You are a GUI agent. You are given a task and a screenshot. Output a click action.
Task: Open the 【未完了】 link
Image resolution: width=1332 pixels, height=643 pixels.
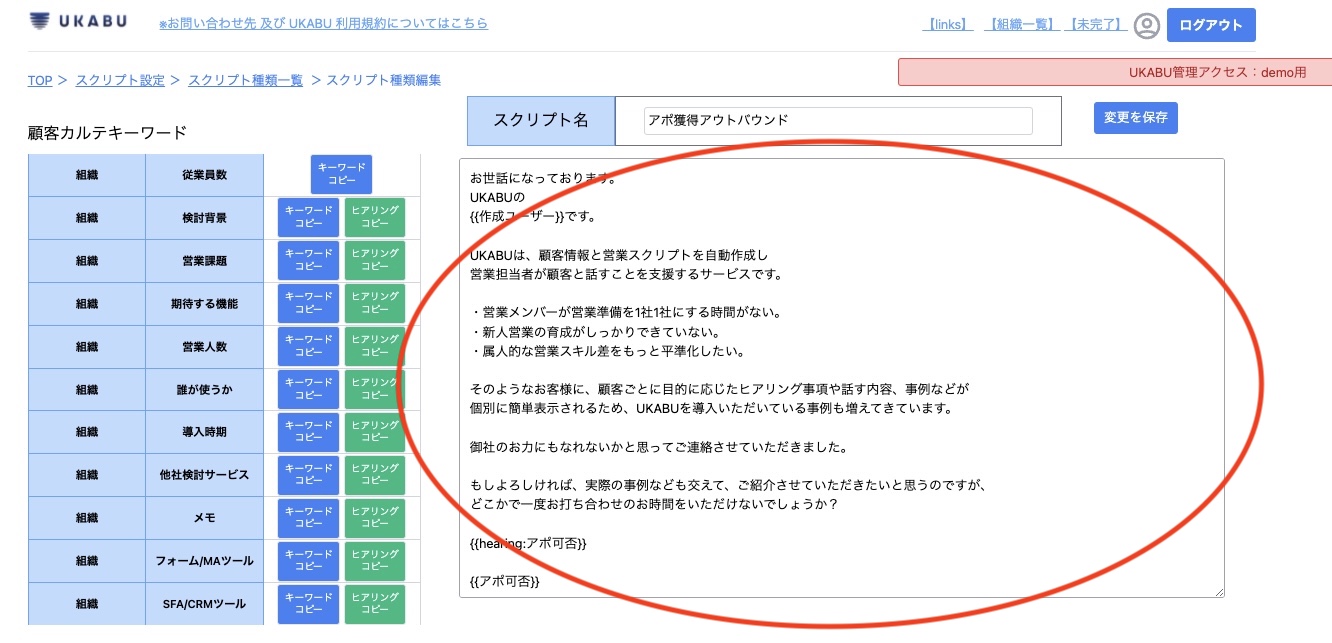click(x=1094, y=24)
